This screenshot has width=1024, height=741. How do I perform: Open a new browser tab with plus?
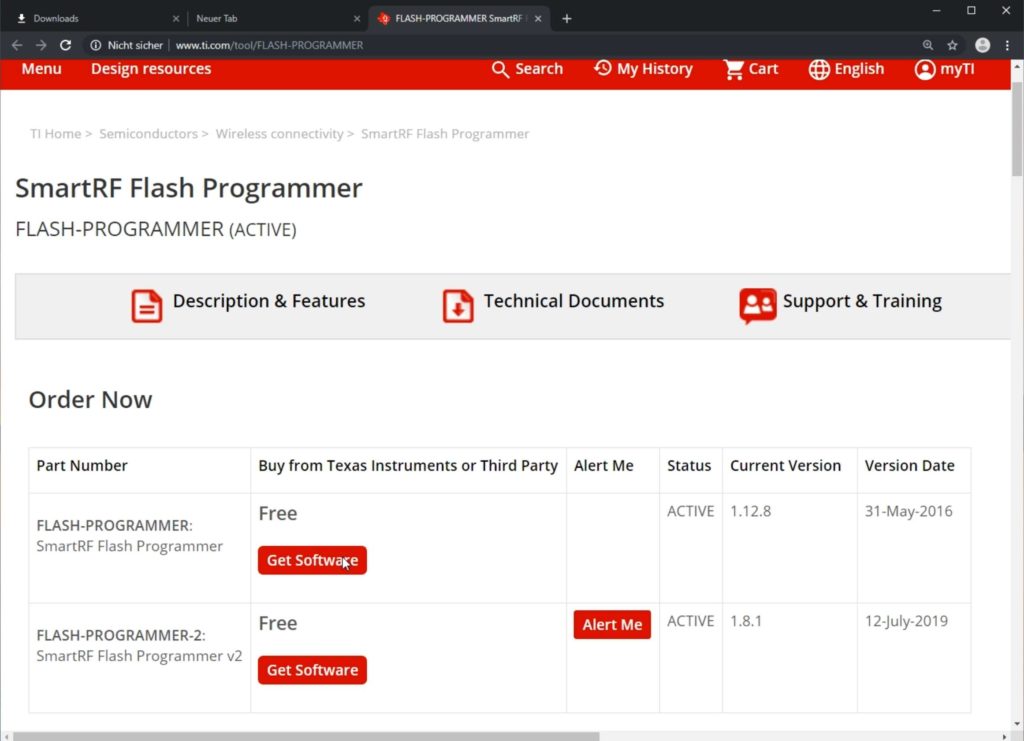coord(566,18)
